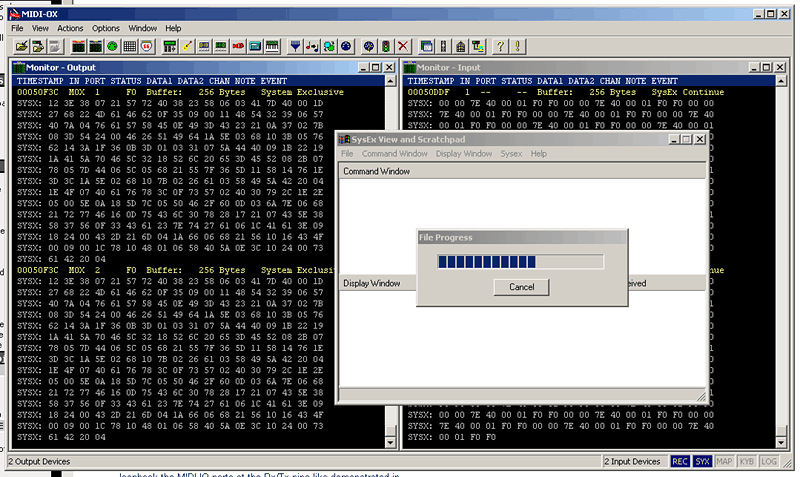Viewport: 800px width, 477px height.
Task: Click the open file folder toolbar icon
Action: point(21,46)
